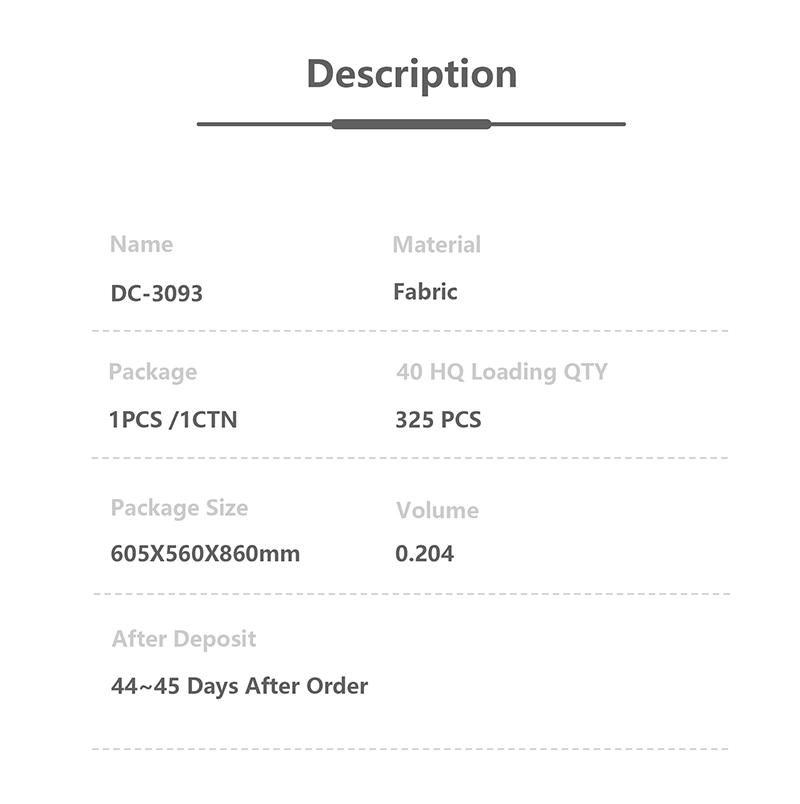Click the dashed divider below Volume row

(410, 594)
